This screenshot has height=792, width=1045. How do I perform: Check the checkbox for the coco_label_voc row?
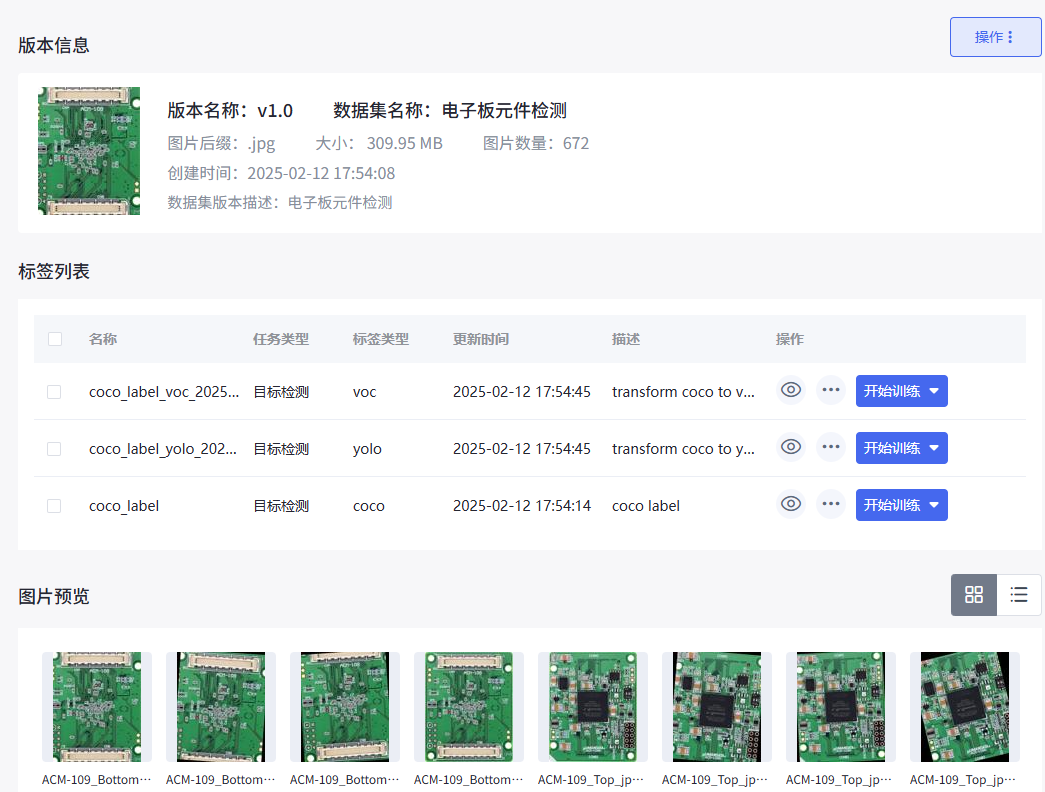point(54,391)
